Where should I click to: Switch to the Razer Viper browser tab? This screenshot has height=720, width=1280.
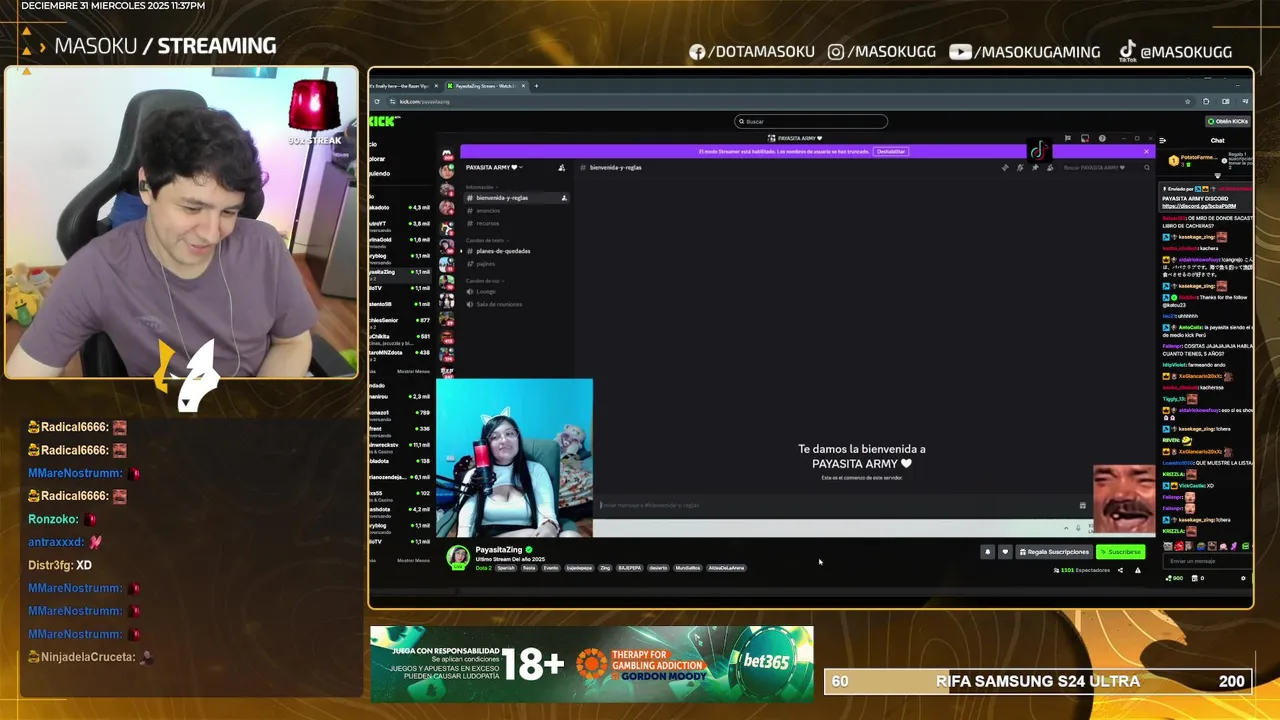(405, 86)
